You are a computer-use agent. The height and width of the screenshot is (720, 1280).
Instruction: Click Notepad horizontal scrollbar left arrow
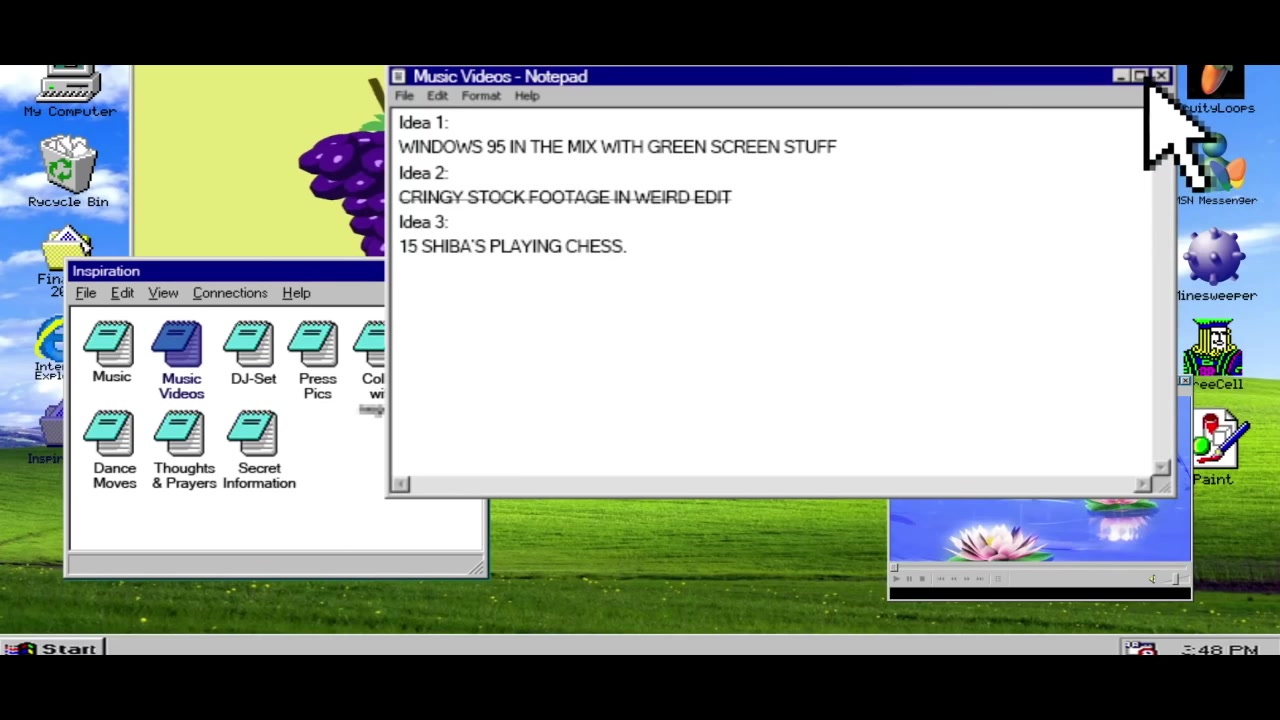coord(400,485)
